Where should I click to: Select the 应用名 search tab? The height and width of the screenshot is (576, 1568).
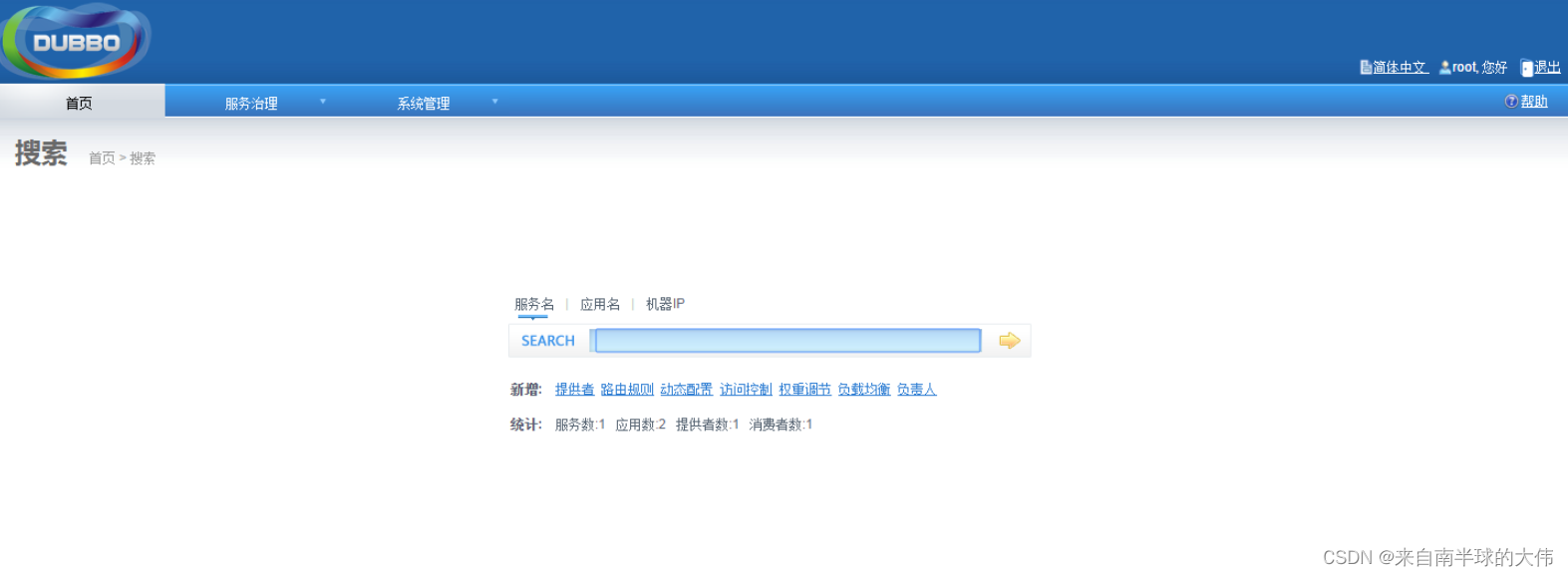pyautogui.click(x=600, y=304)
